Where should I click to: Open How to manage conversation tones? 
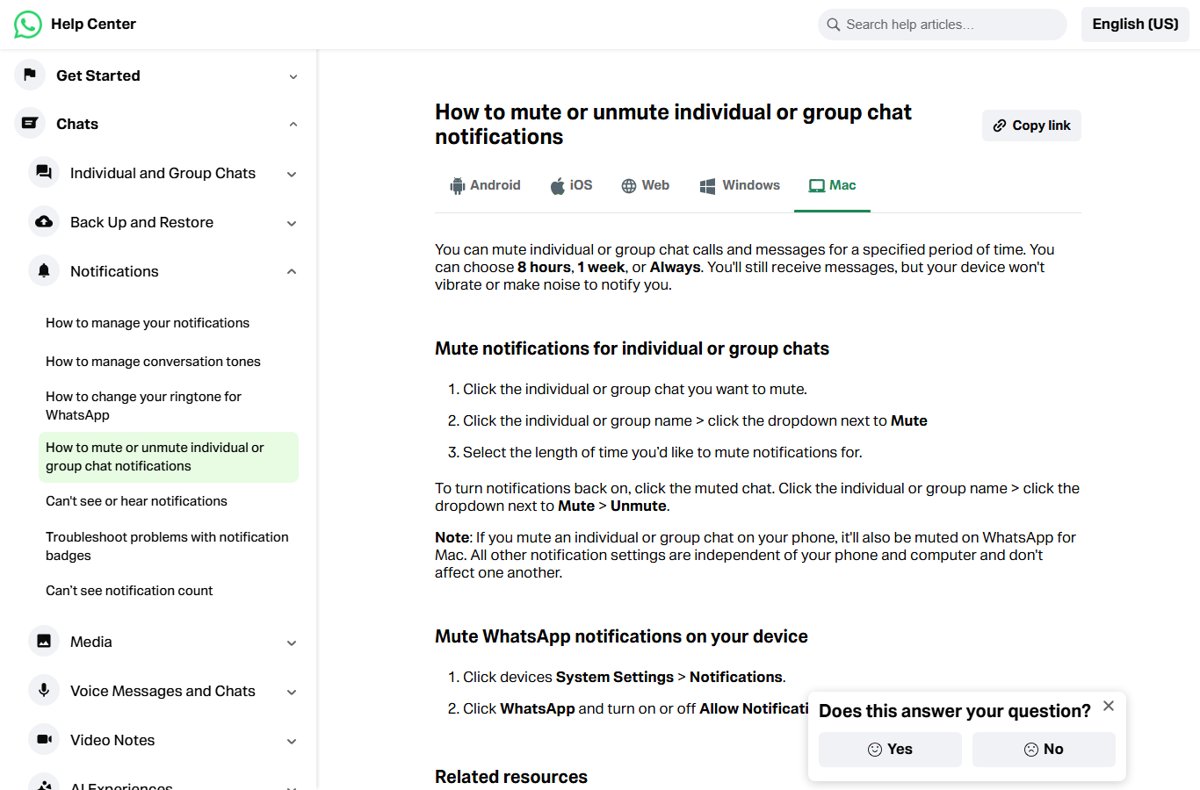[153, 361]
